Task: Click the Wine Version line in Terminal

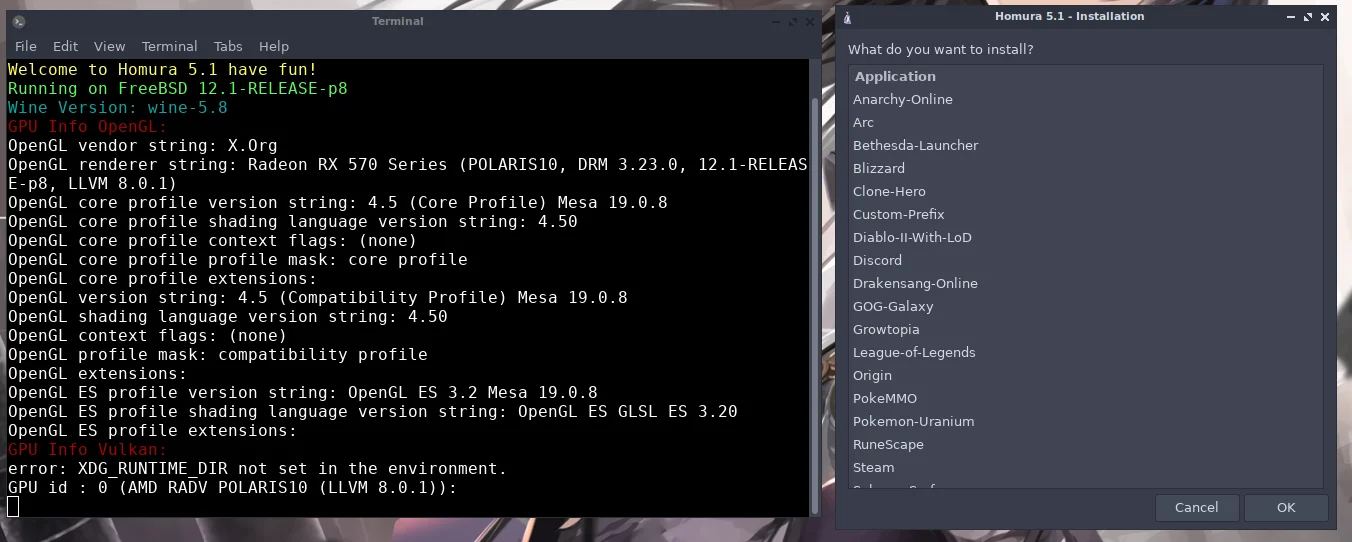Action: [118, 107]
